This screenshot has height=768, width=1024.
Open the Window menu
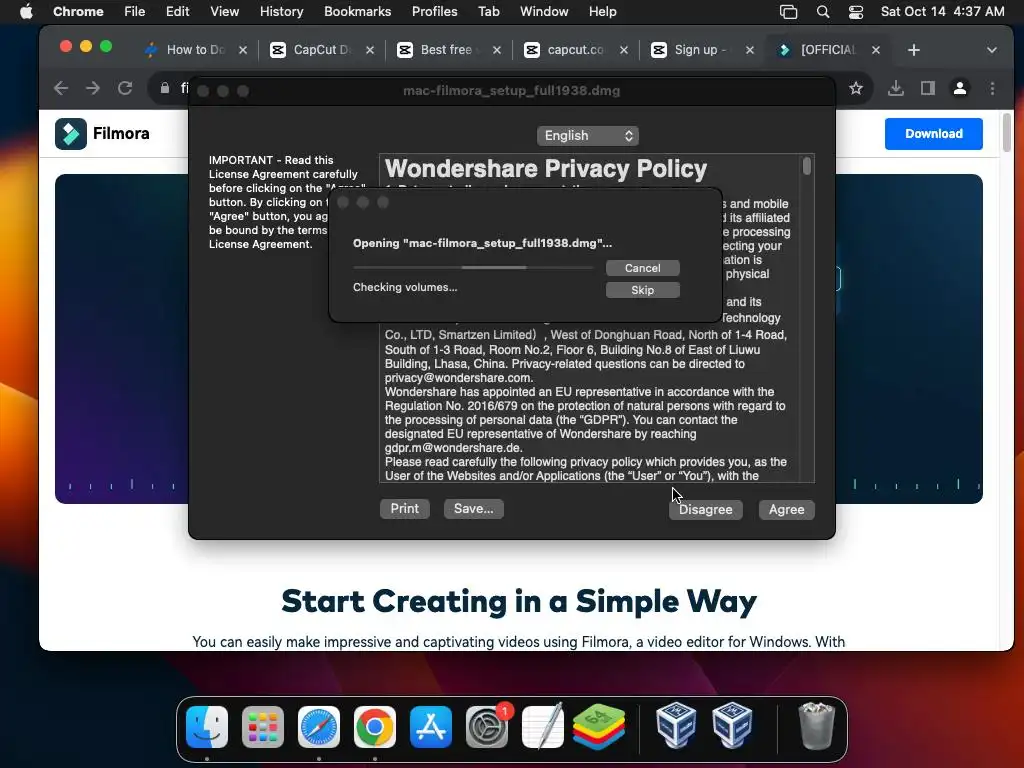coord(544,11)
